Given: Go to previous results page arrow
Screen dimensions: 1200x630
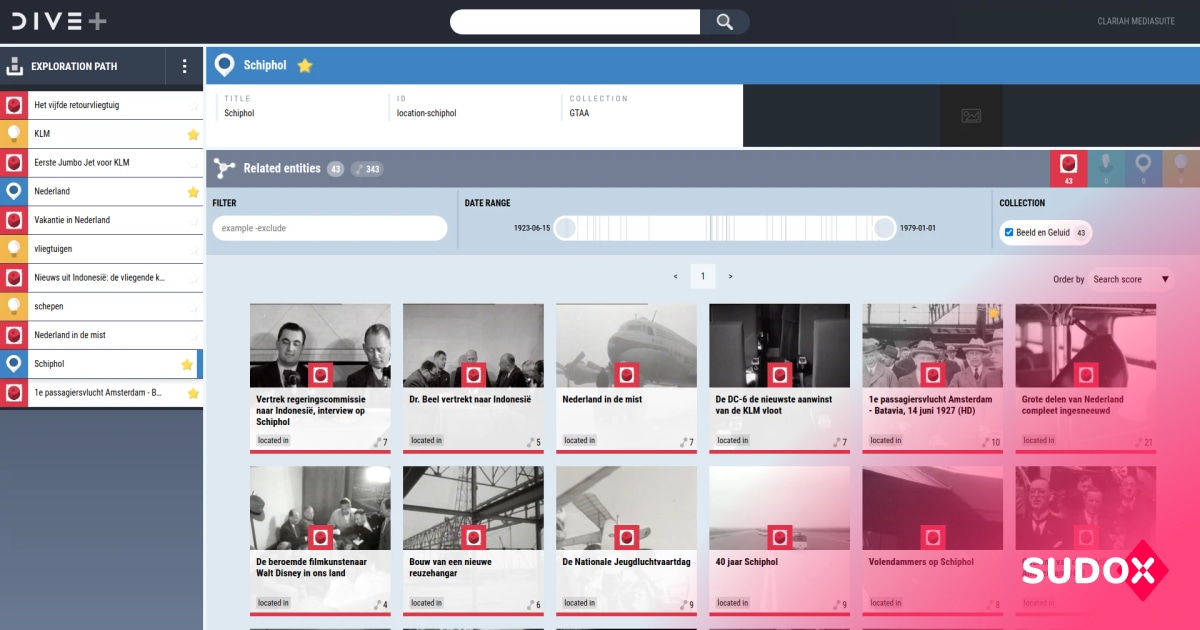Looking at the screenshot, I should 675,276.
